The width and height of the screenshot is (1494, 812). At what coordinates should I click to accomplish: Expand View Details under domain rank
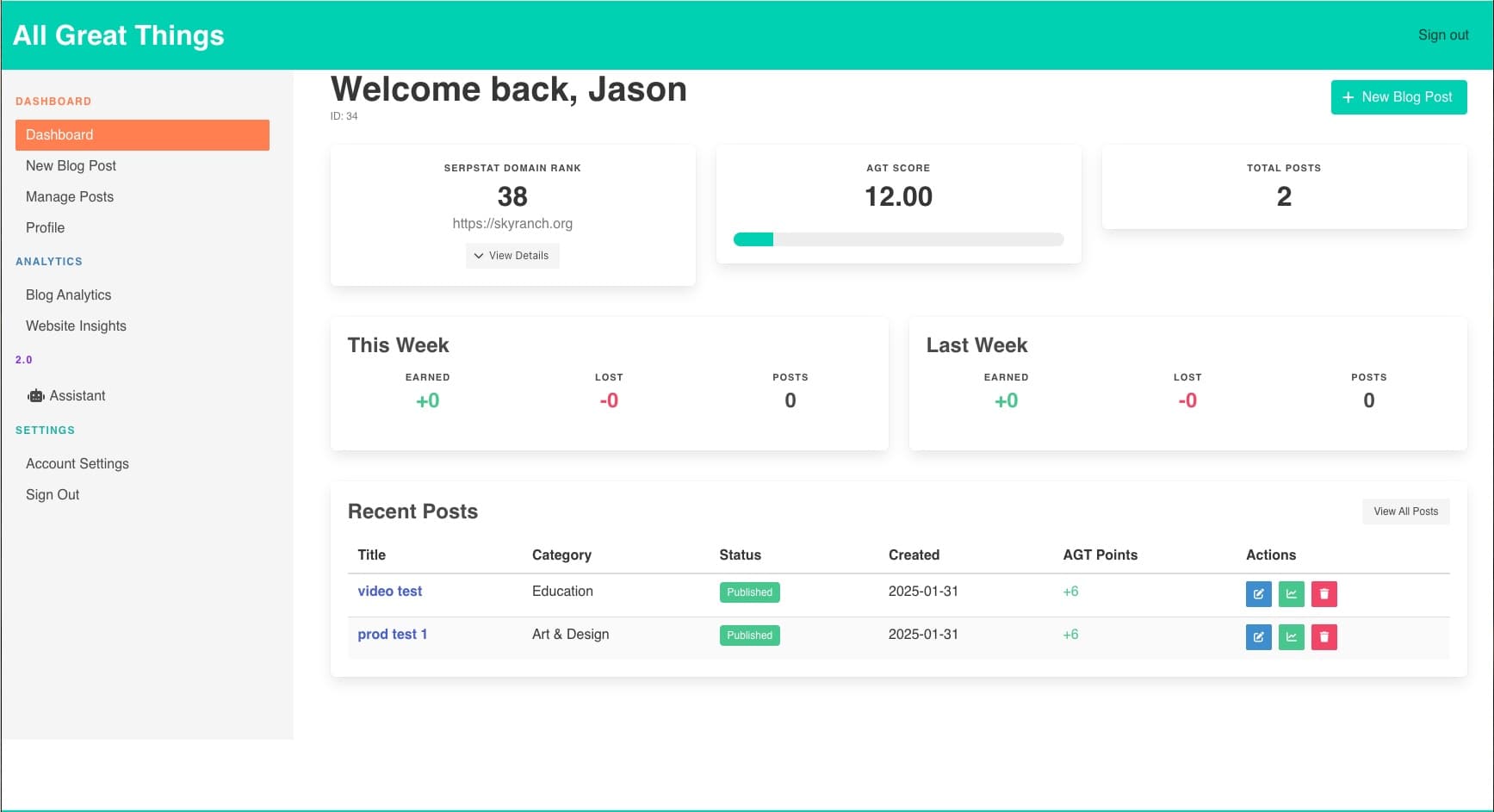tap(512, 256)
